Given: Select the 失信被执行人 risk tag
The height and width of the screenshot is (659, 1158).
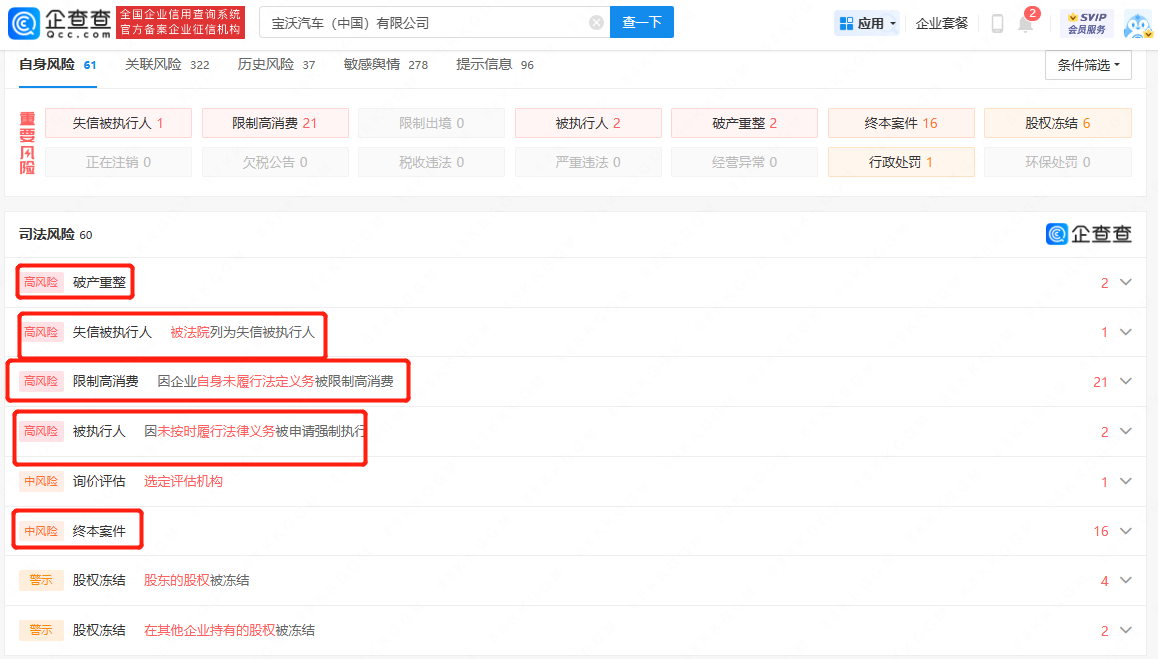Looking at the screenshot, I should (x=117, y=123).
